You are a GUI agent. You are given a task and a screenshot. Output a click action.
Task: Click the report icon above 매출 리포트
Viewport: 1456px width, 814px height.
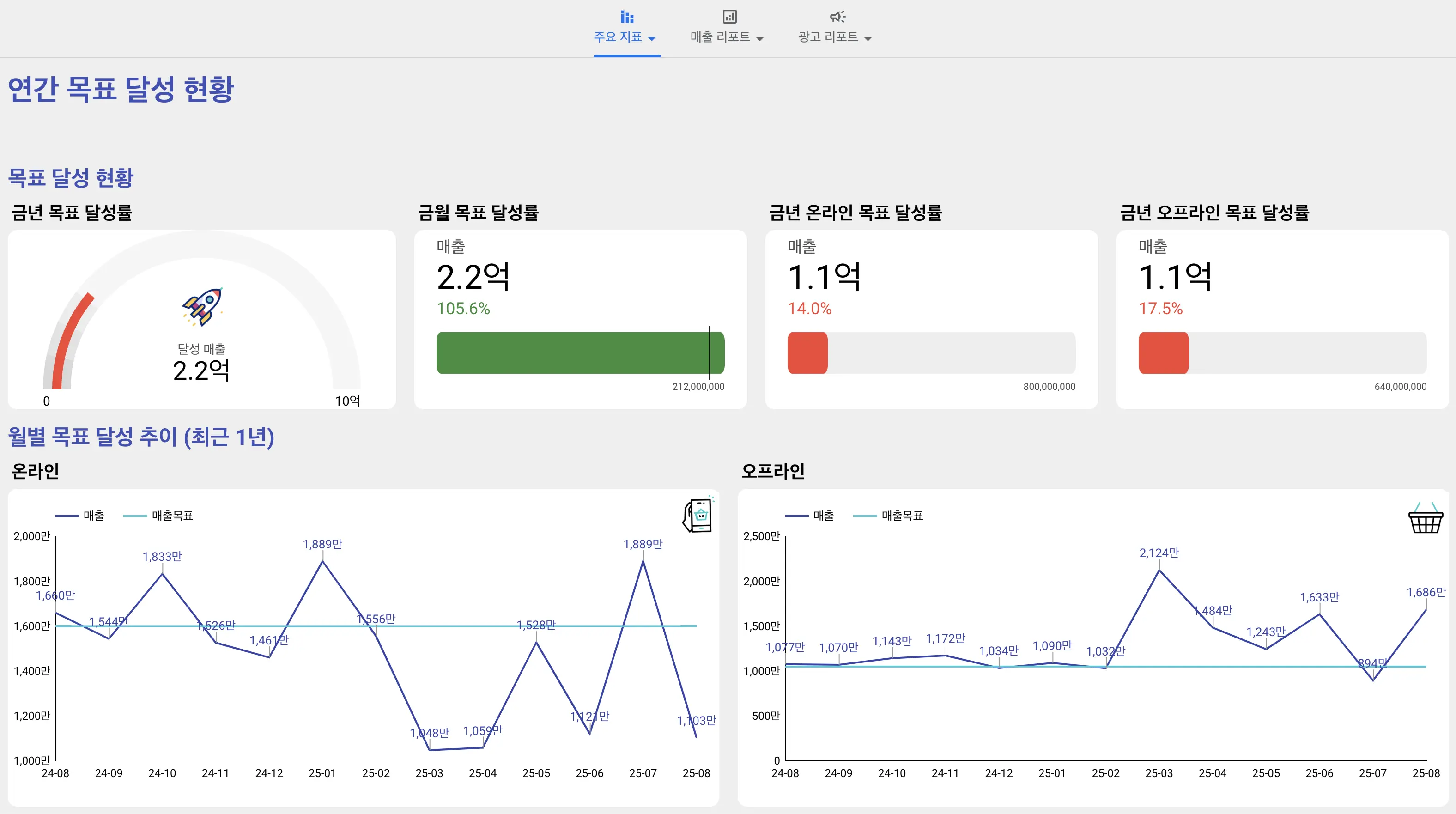(730, 17)
